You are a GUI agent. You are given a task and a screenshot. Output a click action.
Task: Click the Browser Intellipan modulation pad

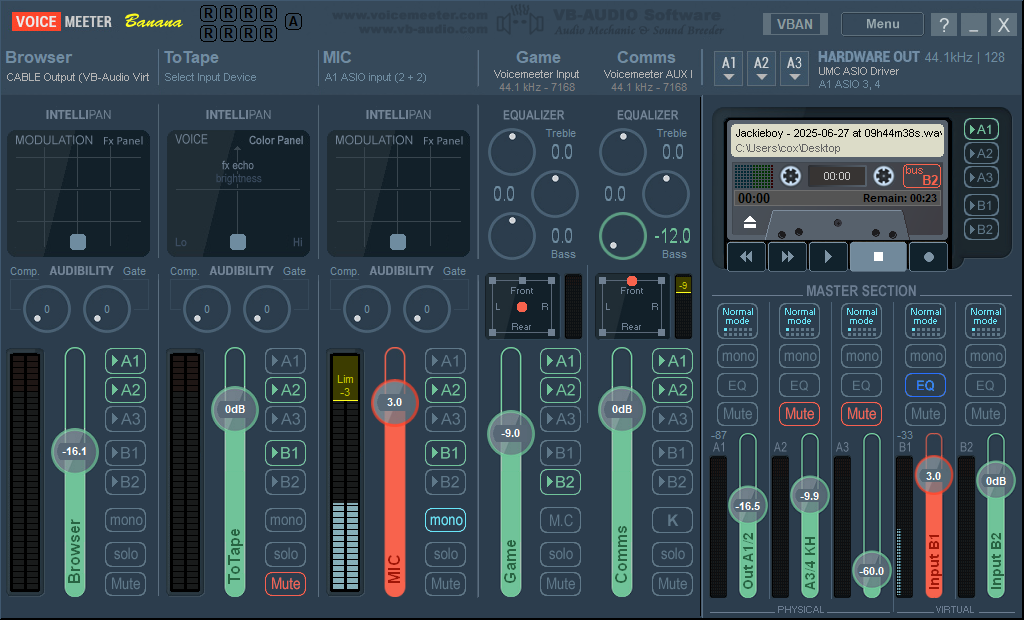point(78,193)
